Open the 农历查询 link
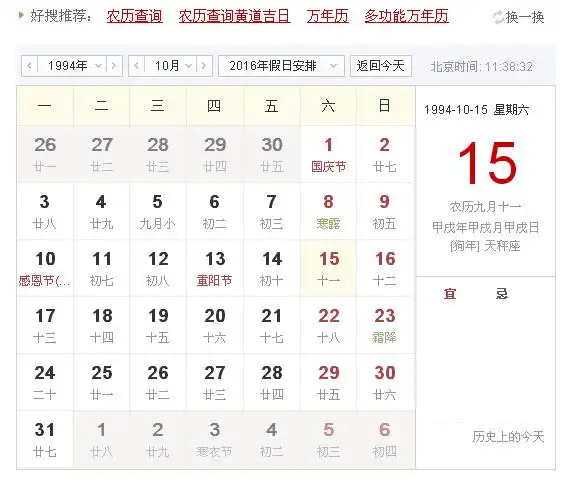This screenshot has height=483, width=577. [135, 16]
